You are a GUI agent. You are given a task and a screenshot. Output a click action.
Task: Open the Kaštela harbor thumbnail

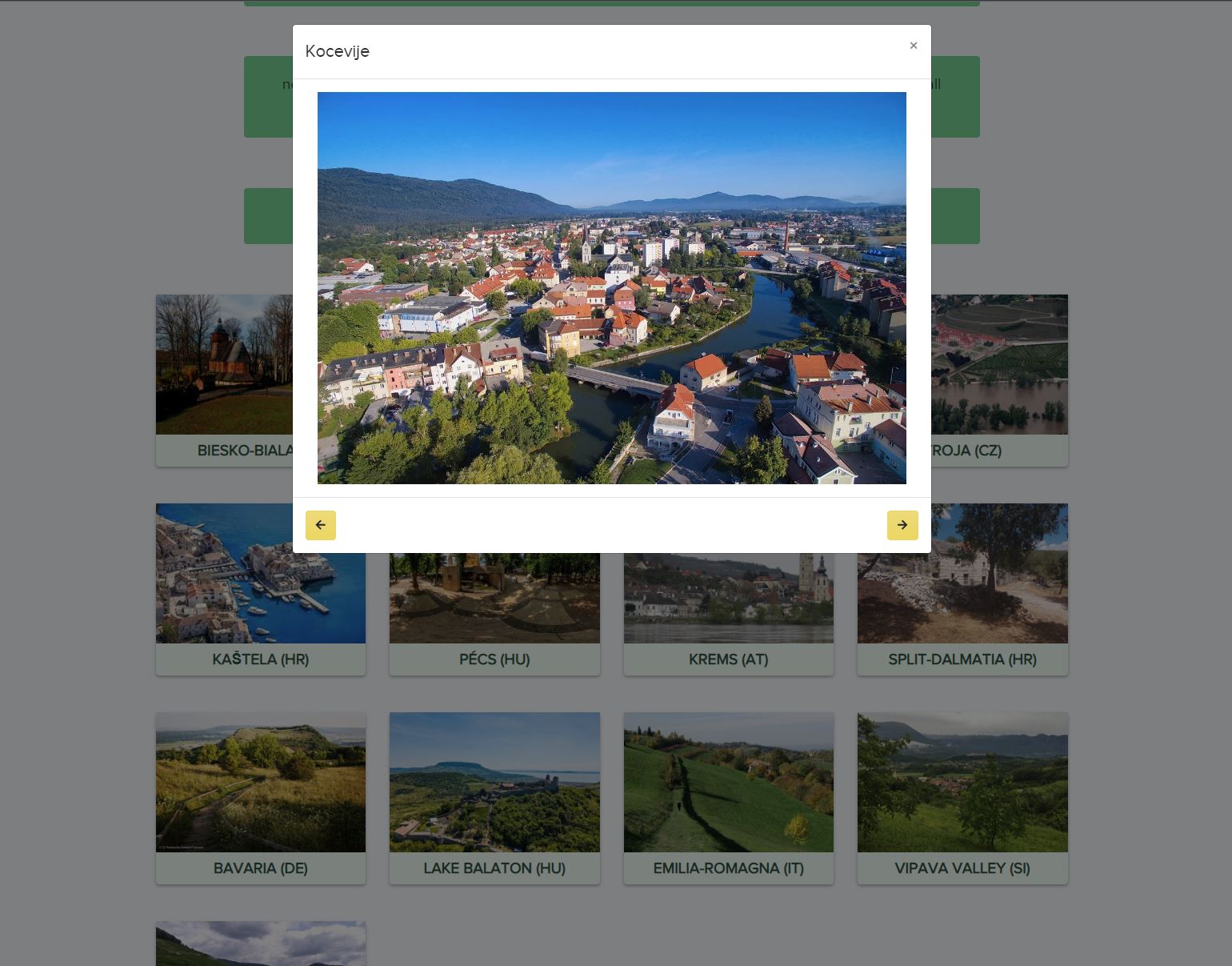click(260, 573)
